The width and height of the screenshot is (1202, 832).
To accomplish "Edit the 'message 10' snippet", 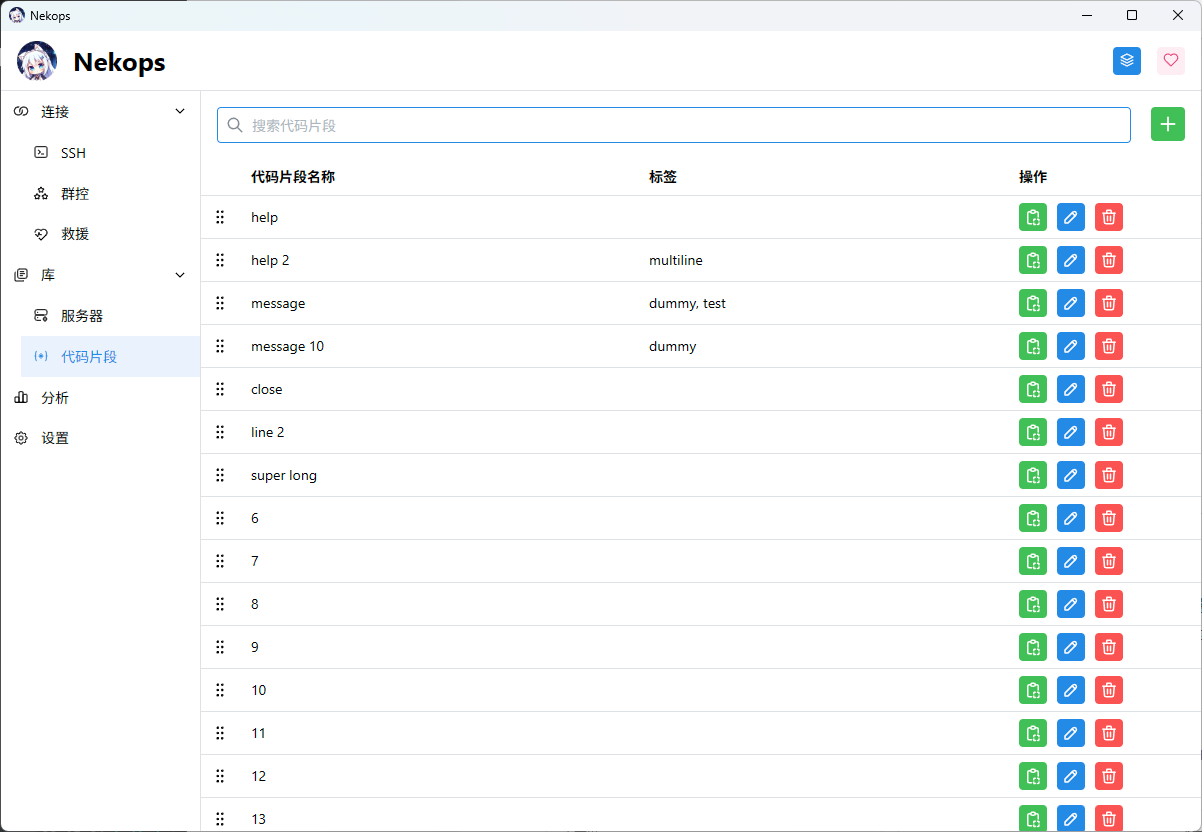I will (x=1070, y=347).
